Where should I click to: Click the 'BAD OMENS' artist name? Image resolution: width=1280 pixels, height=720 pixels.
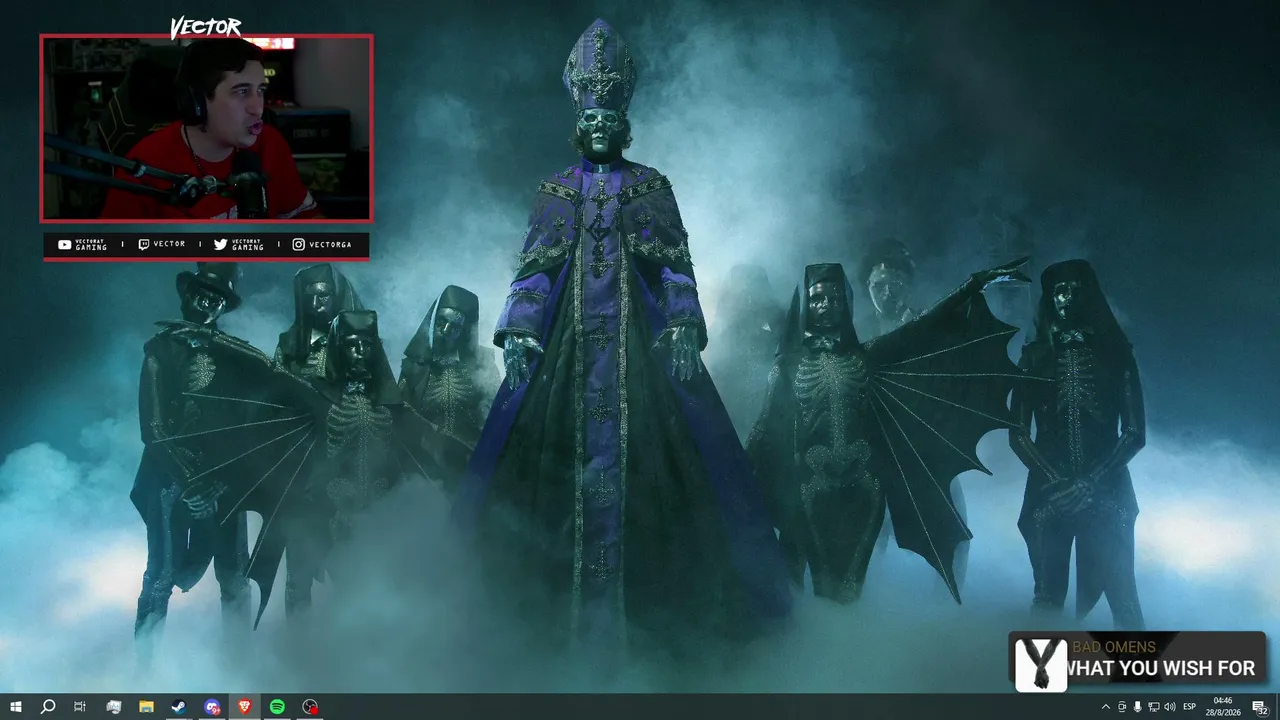tap(1114, 647)
